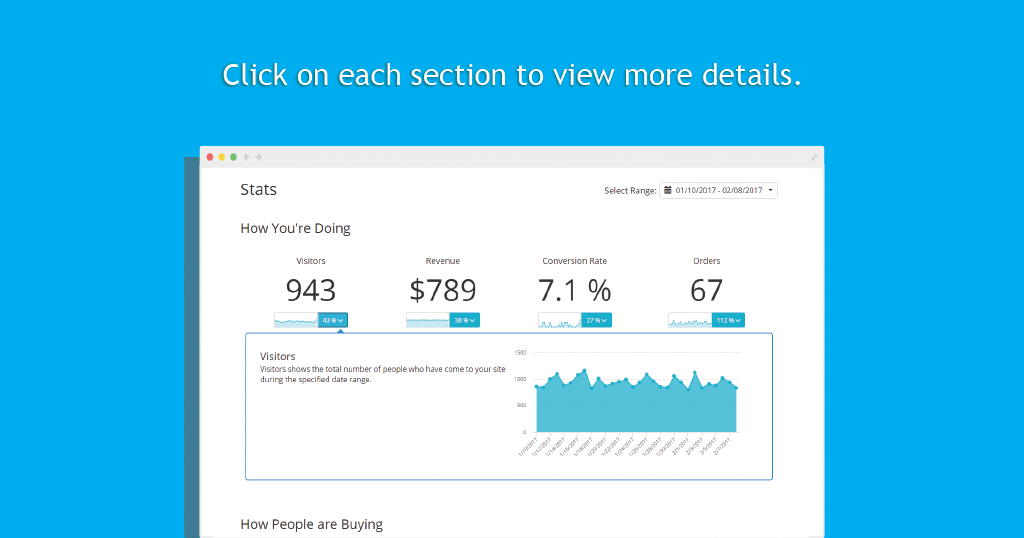Click the expand window icon in title bar

point(814,157)
